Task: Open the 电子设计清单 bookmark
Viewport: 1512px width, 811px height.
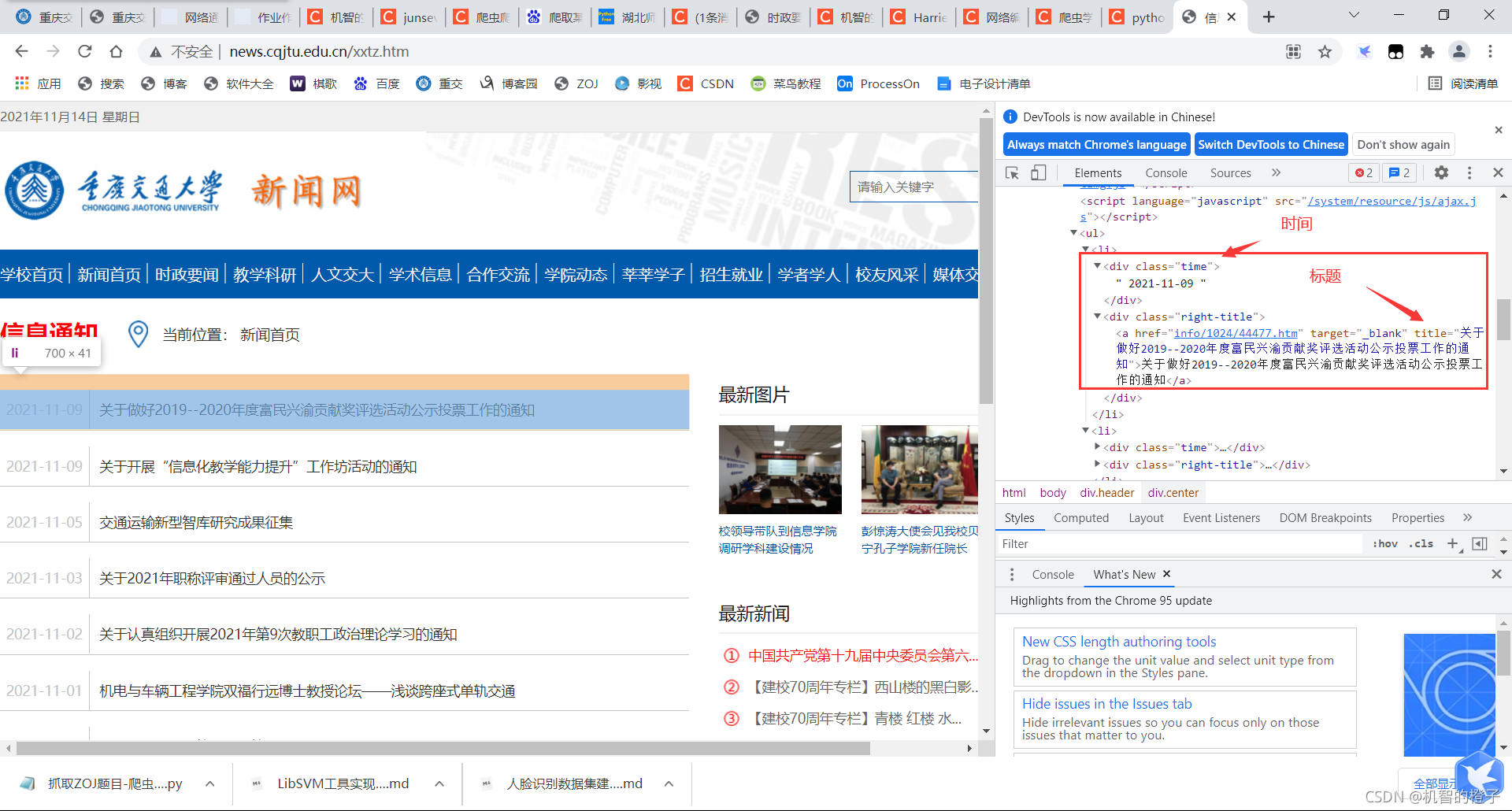Action: click(x=984, y=83)
